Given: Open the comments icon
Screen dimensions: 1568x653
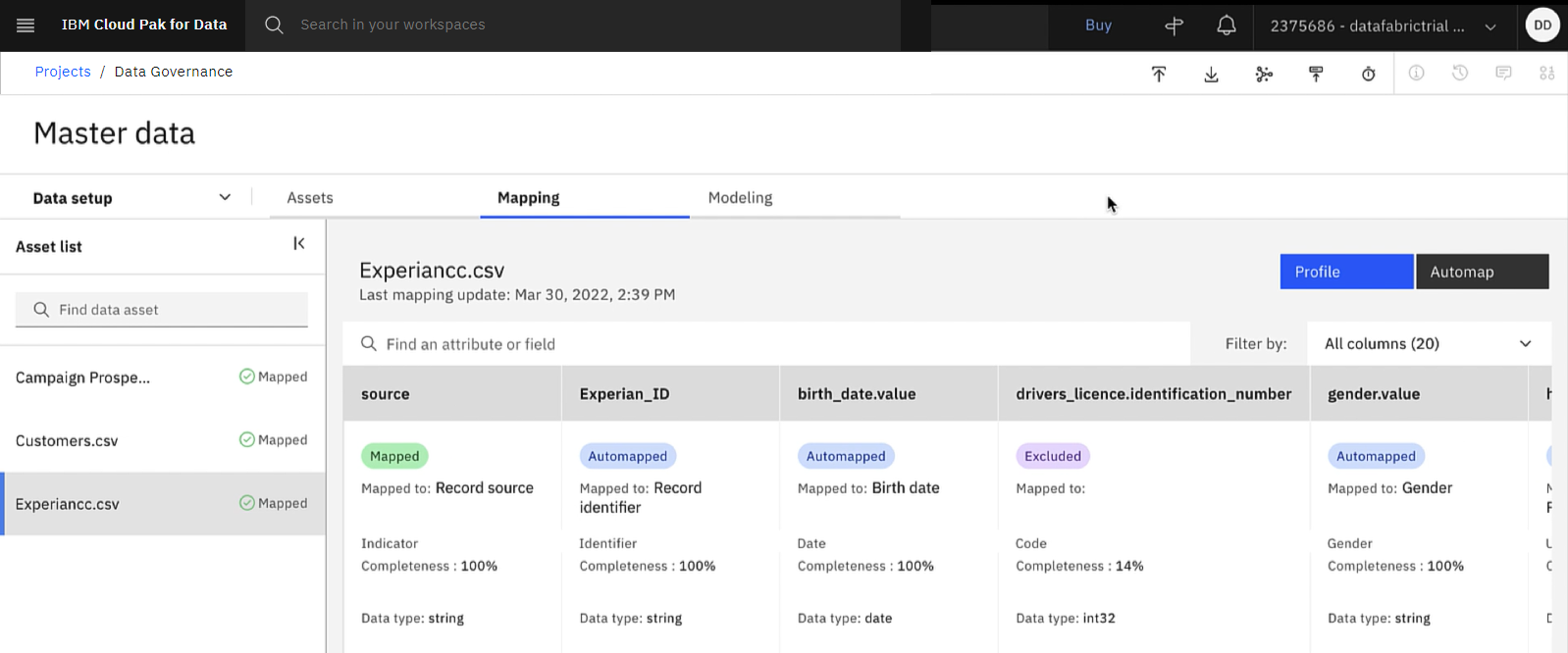Looking at the screenshot, I should [x=1503, y=74].
